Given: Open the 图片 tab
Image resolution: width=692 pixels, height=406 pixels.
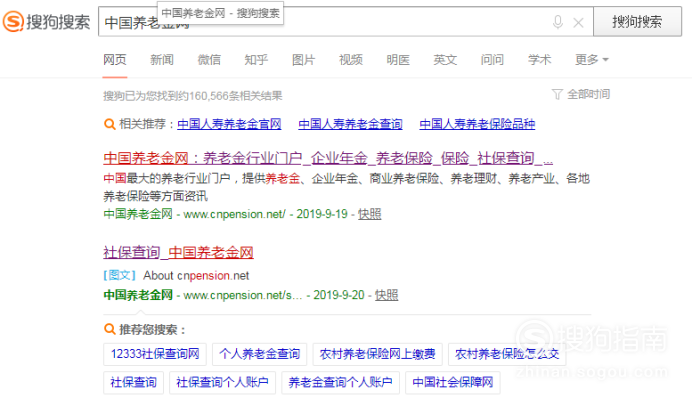Looking at the screenshot, I should [x=304, y=60].
